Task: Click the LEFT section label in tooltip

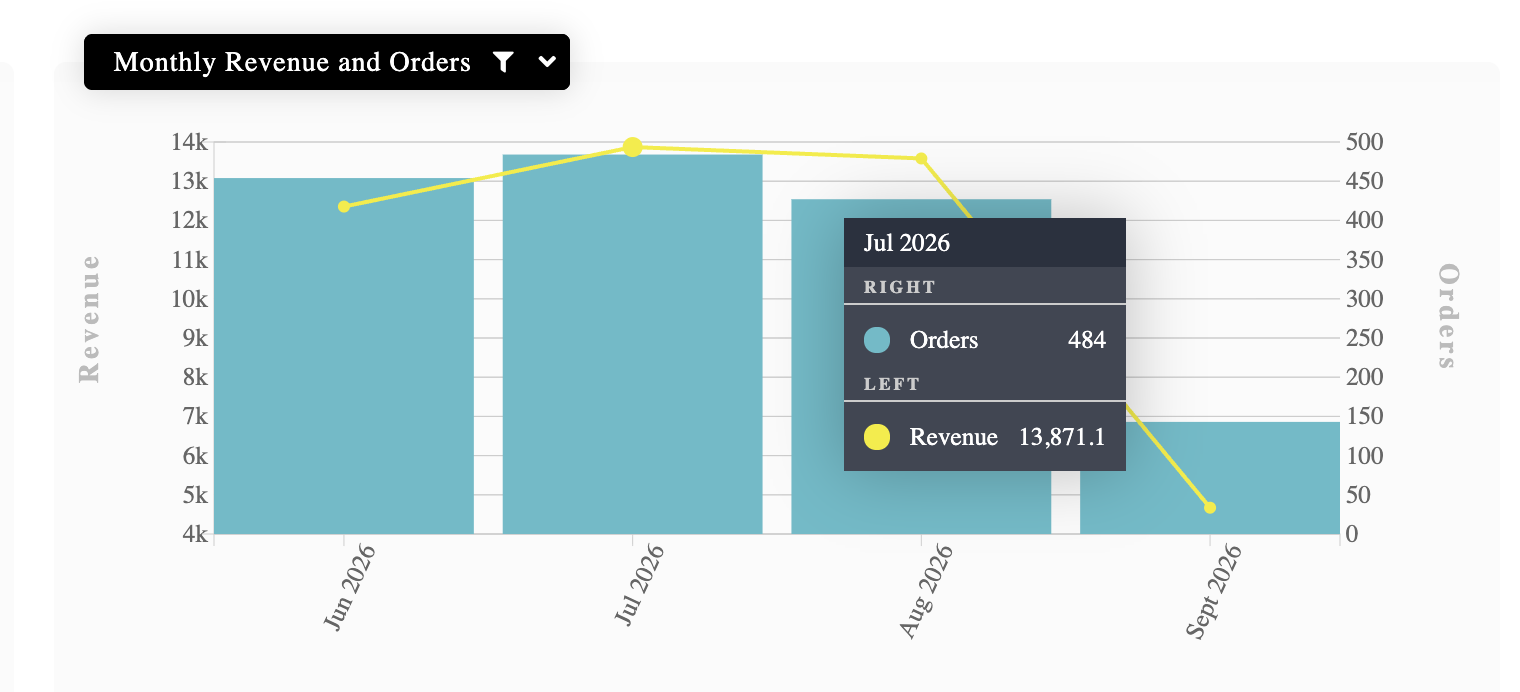Action: (892, 384)
